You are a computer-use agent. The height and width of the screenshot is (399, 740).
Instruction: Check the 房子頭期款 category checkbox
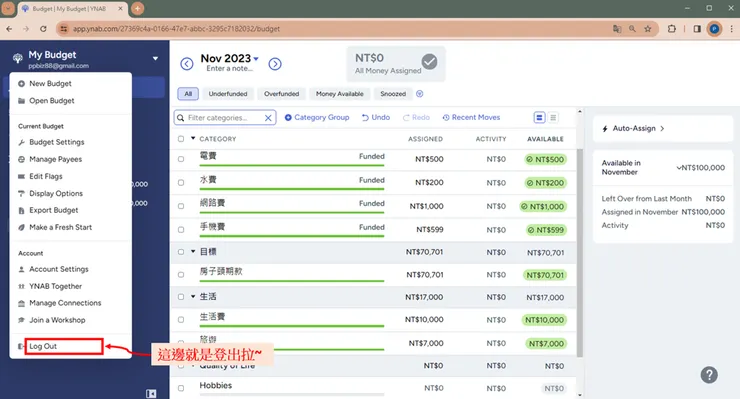(x=181, y=275)
